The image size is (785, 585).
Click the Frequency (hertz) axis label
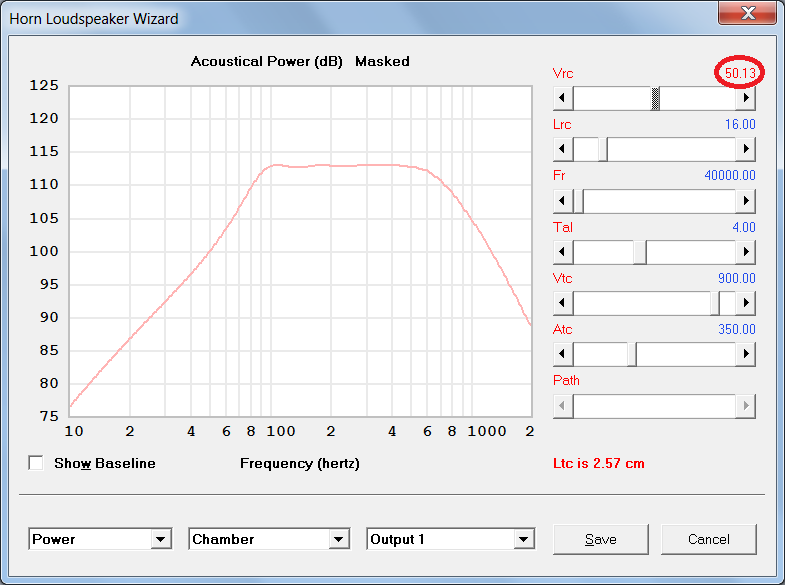pos(300,464)
